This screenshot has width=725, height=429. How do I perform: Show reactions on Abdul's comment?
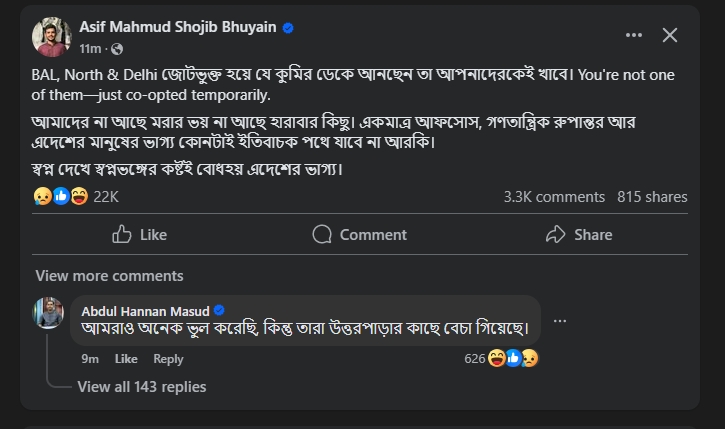click(x=502, y=358)
